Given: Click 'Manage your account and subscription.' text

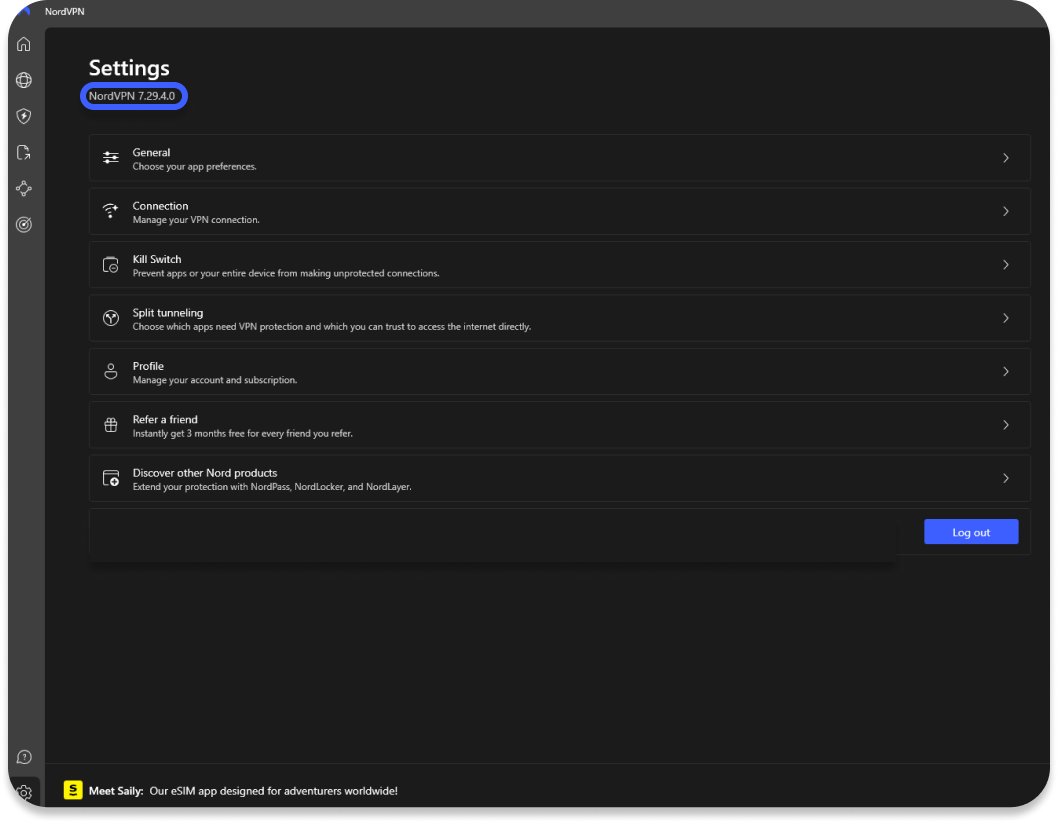Looking at the screenshot, I should tap(215, 380).
